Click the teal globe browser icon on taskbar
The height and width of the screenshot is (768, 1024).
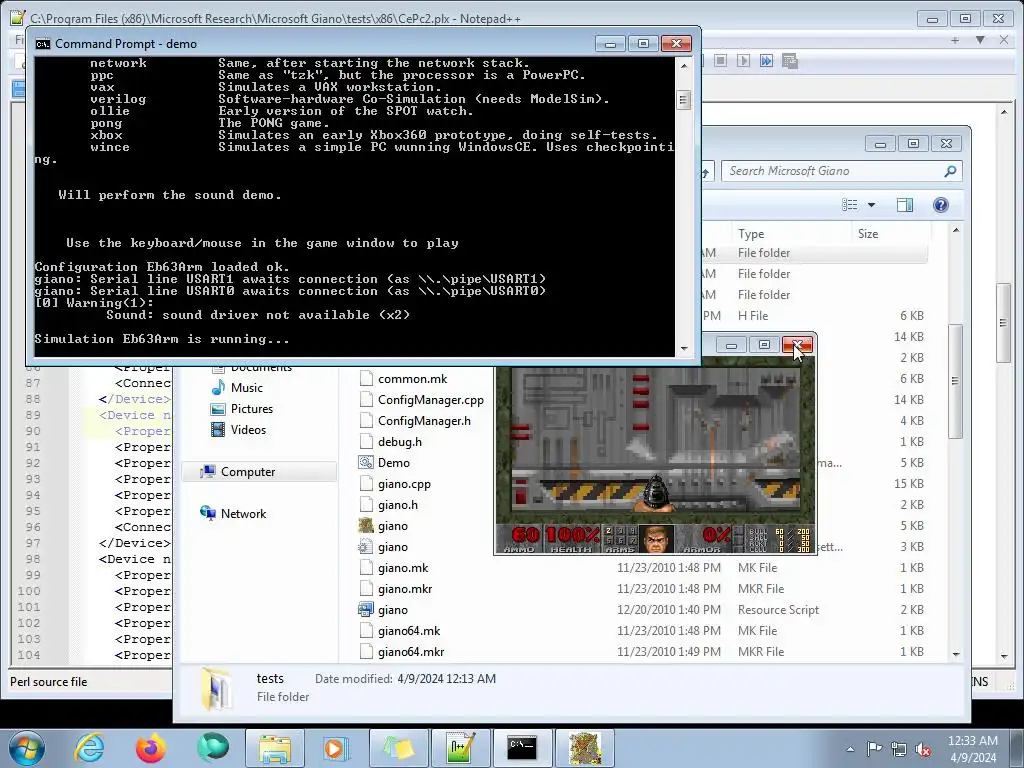click(212, 748)
